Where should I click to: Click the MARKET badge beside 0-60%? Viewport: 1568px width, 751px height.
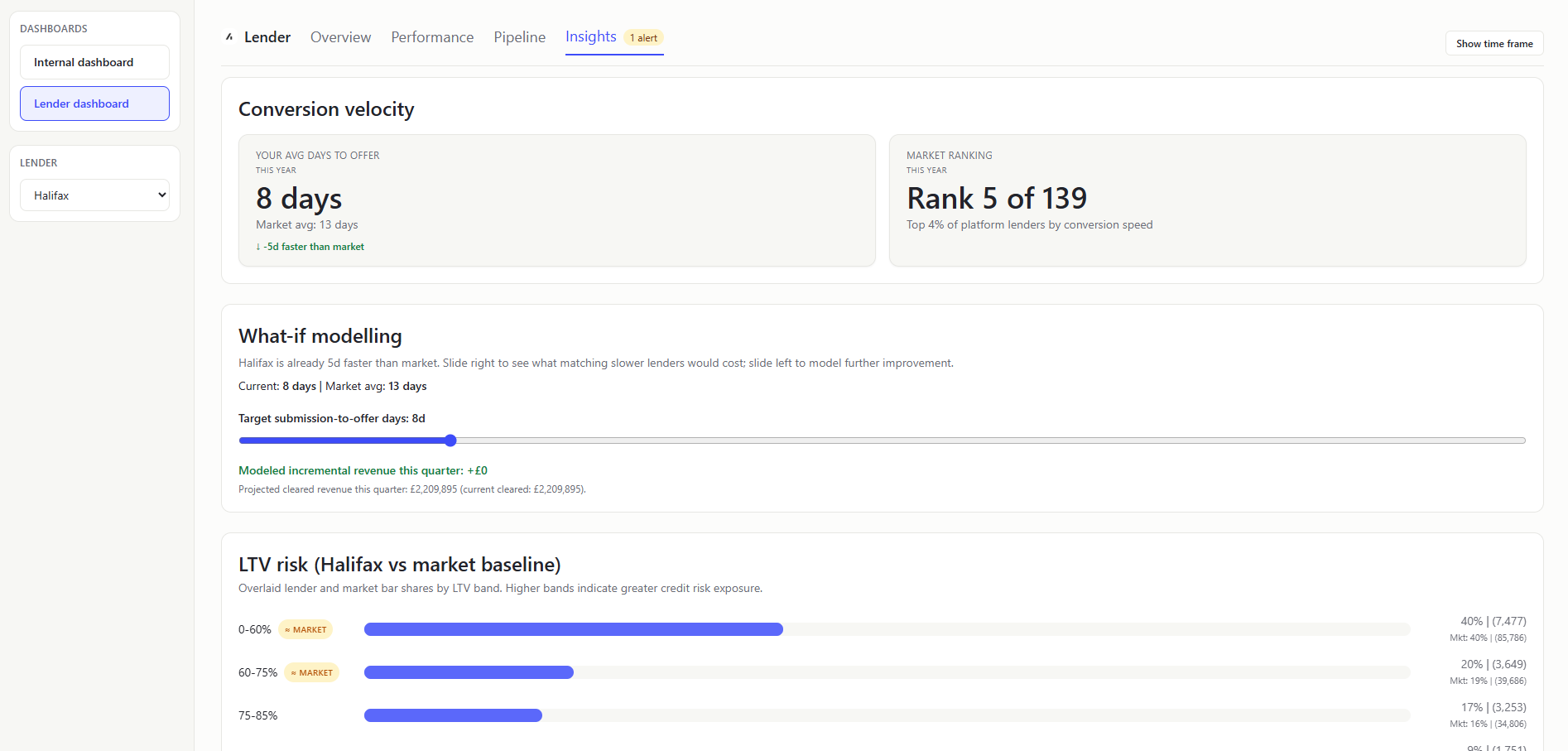pyautogui.click(x=305, y=629)
